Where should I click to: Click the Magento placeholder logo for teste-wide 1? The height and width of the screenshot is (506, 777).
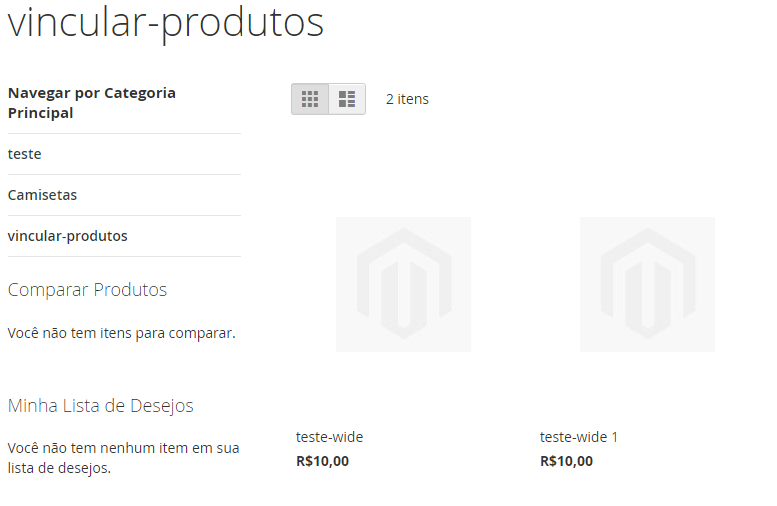pyautogui.click(x=647, y=283)
